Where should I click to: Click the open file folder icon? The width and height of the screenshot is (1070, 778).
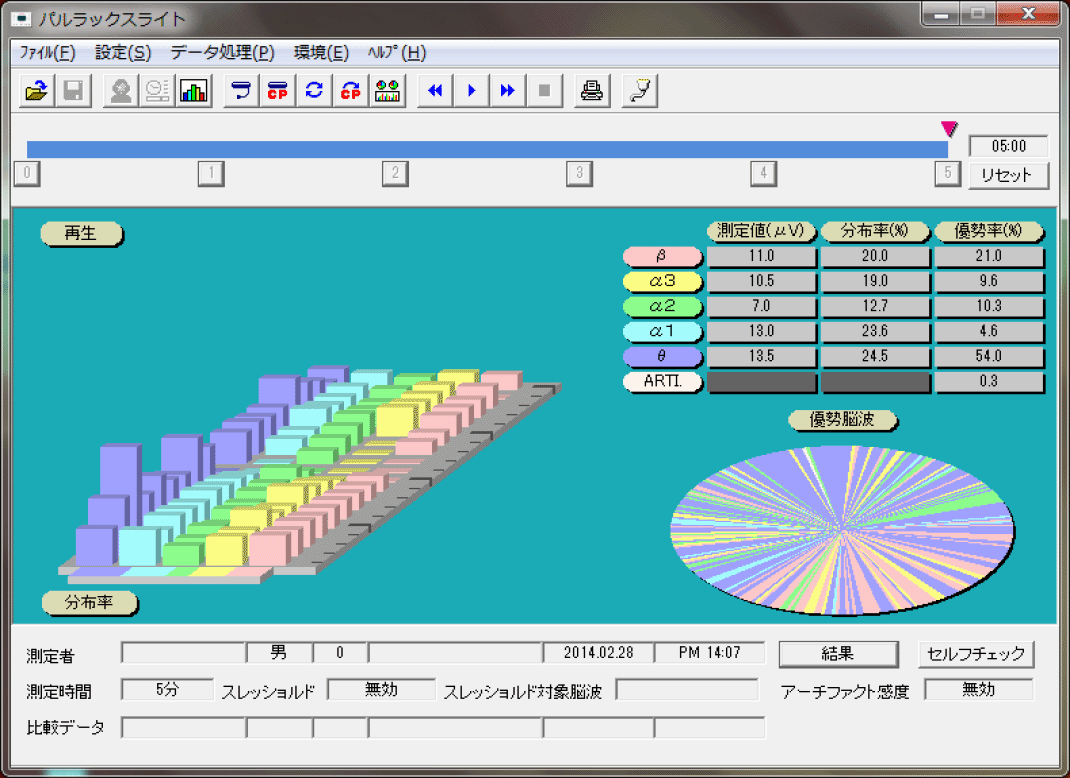coord(37,91)
